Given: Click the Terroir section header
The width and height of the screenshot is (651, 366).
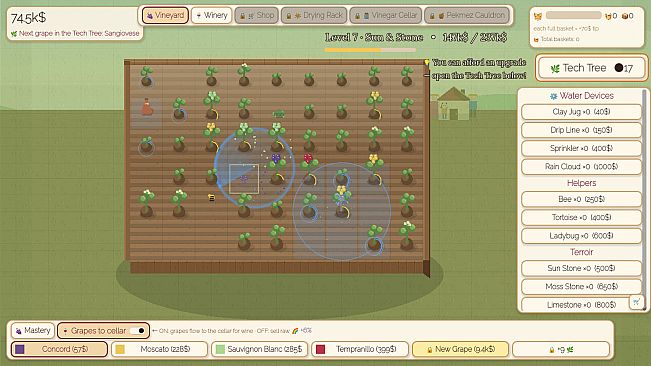Looking at the screenshot, I should click(581, 252).
